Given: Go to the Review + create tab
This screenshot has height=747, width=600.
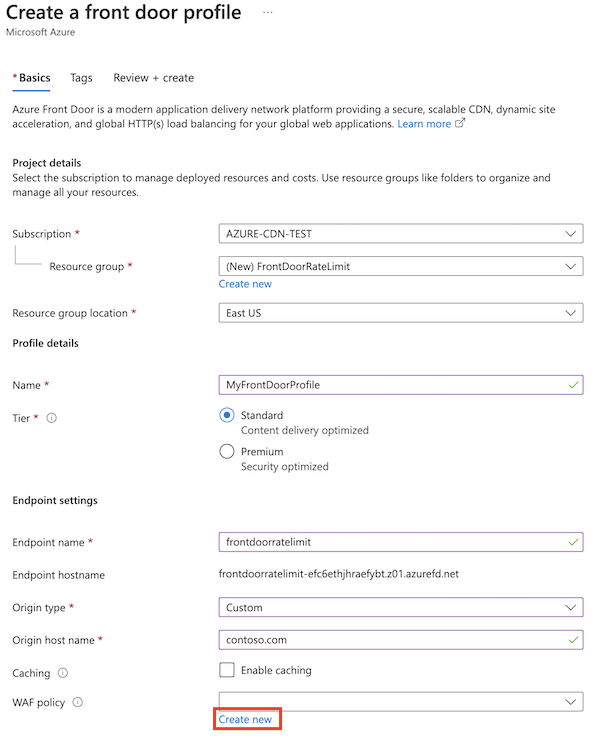Looking at the screenshot, I should (x=153, y=78).
